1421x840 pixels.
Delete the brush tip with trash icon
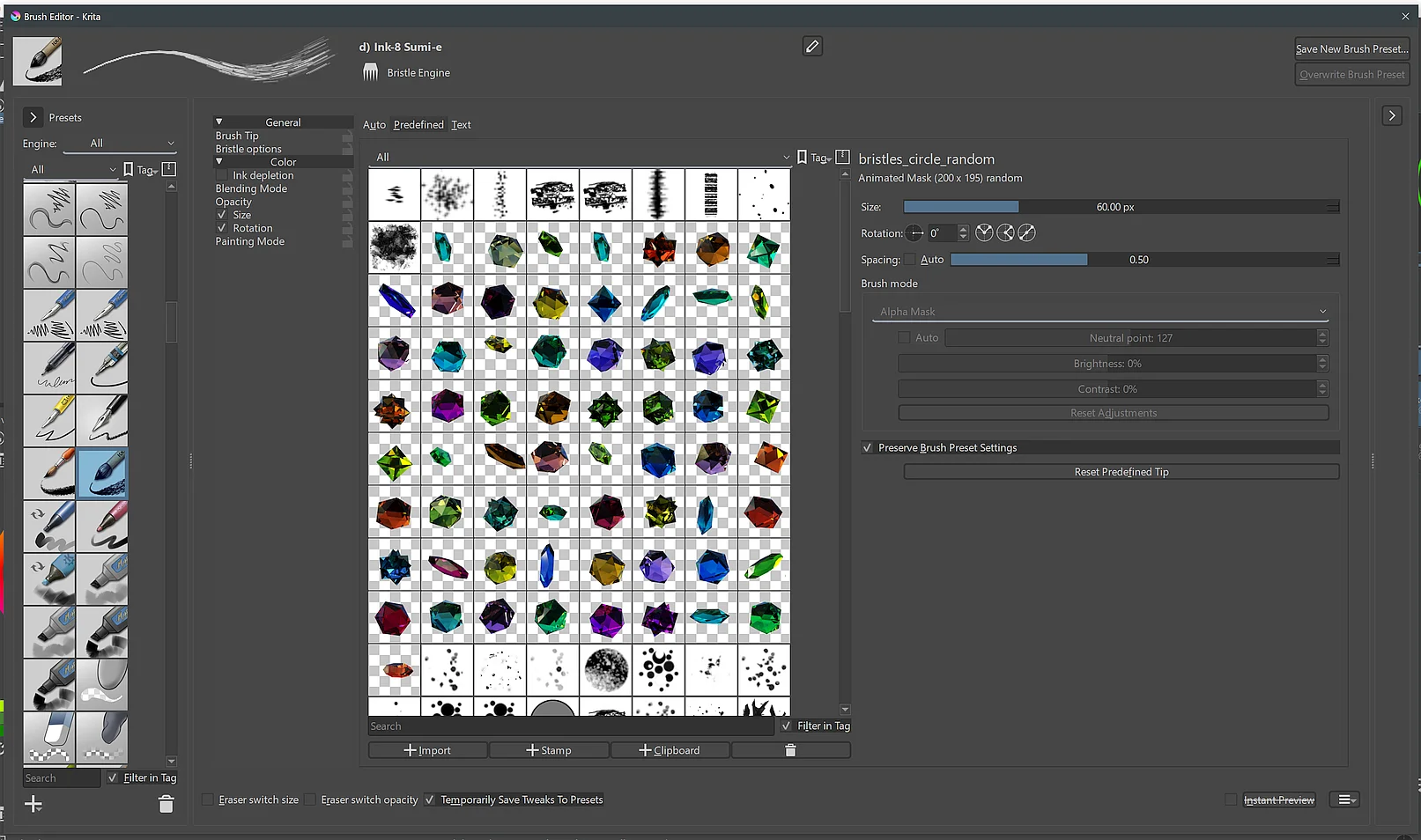[x=790, y=750]
